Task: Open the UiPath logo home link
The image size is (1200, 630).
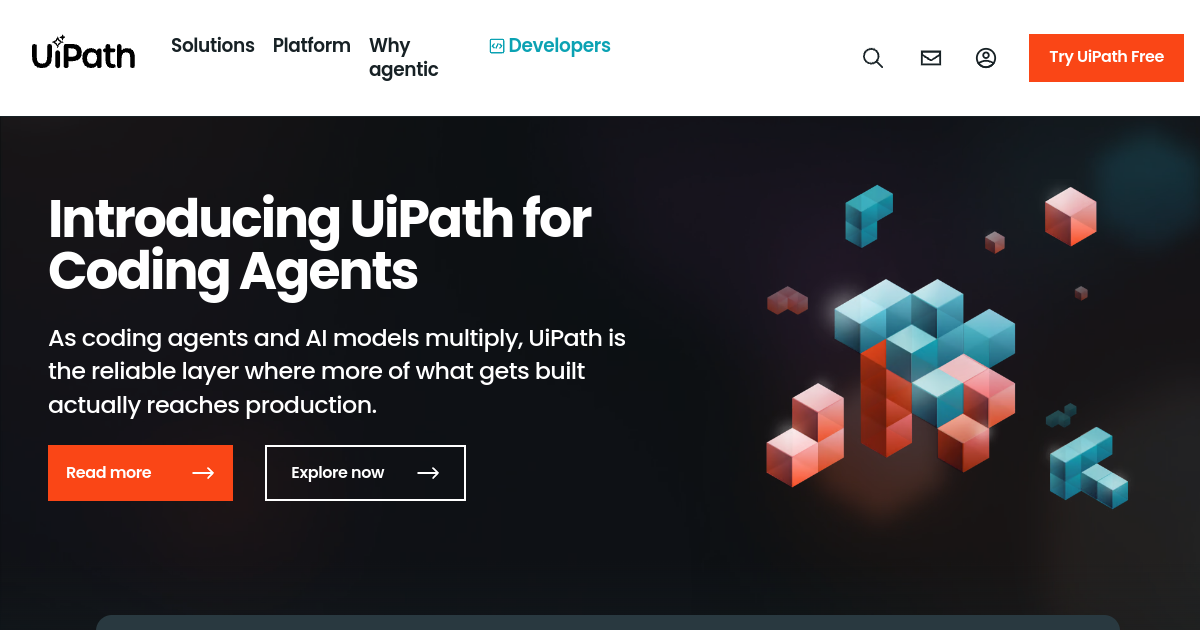Action: pyautogui.click(x=83, y=54)
